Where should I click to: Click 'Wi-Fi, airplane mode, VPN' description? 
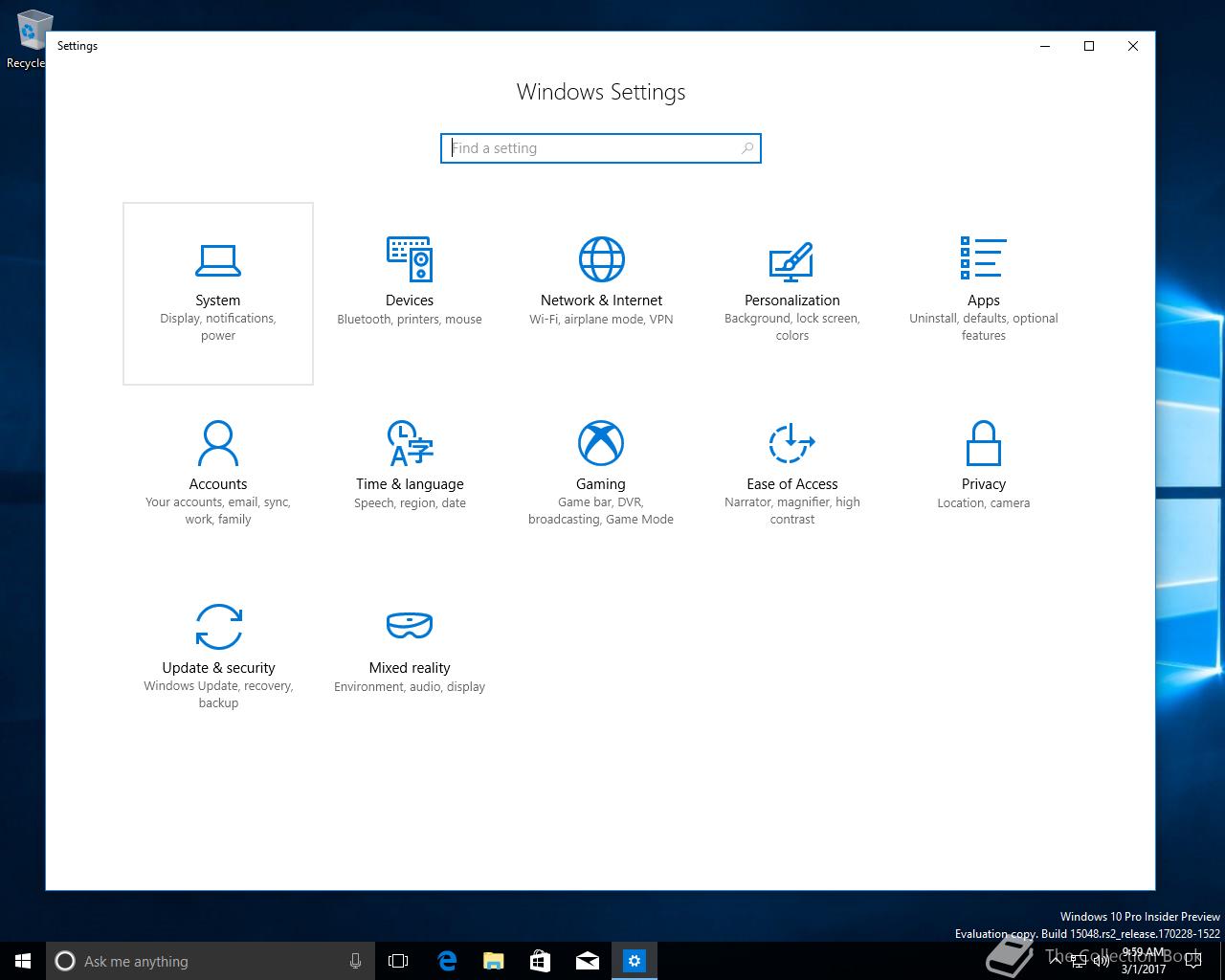click(601, 320)
